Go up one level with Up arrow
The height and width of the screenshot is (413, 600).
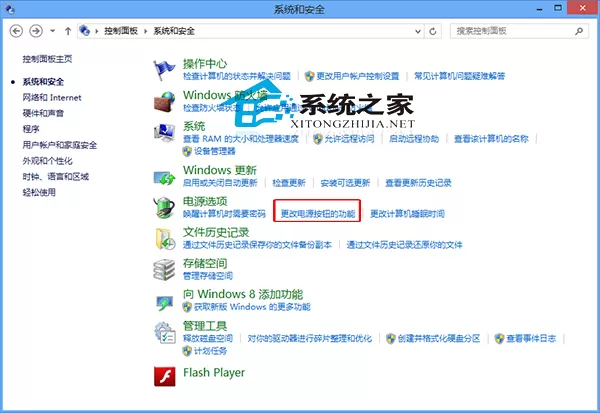coord(68,31)
